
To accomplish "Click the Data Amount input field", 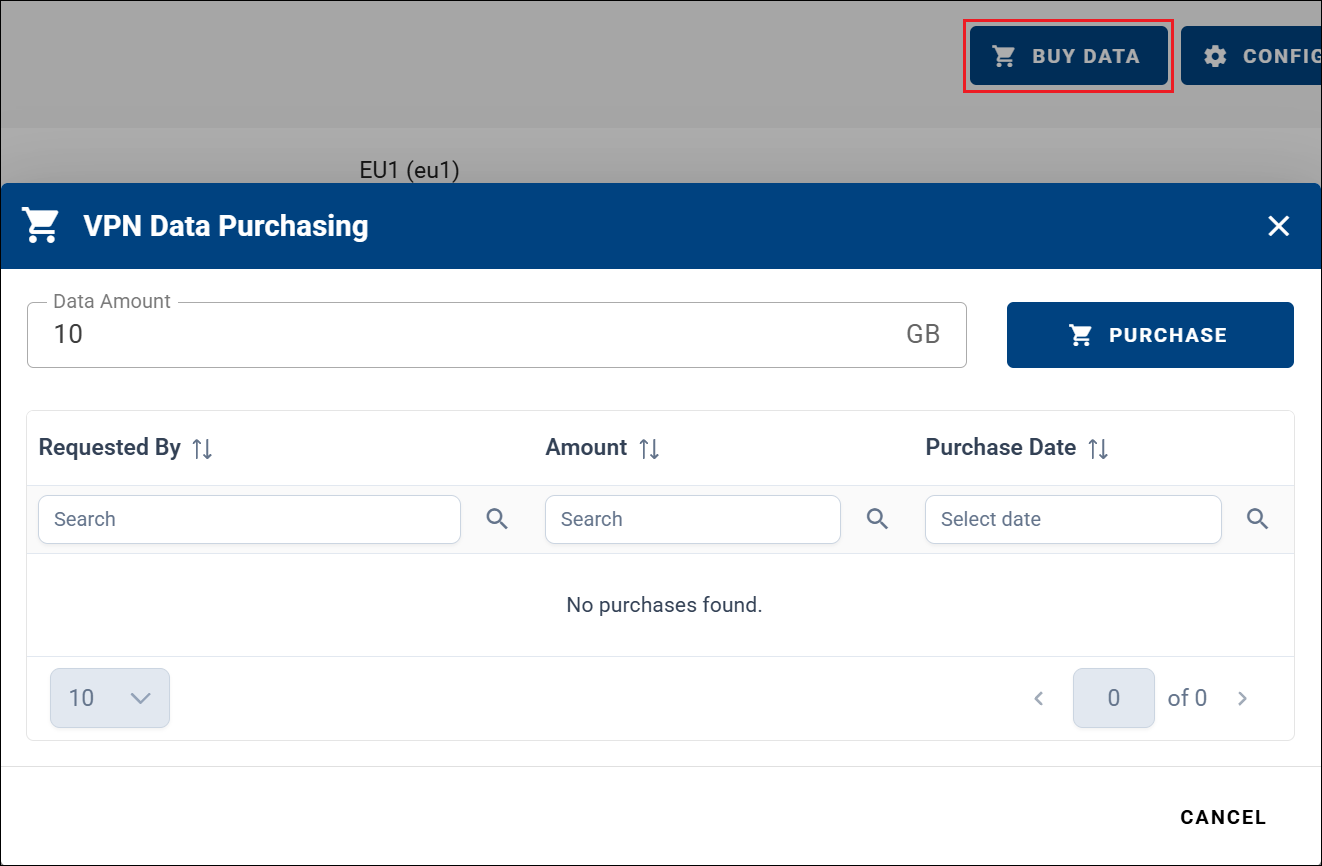I will click(496, 335).
